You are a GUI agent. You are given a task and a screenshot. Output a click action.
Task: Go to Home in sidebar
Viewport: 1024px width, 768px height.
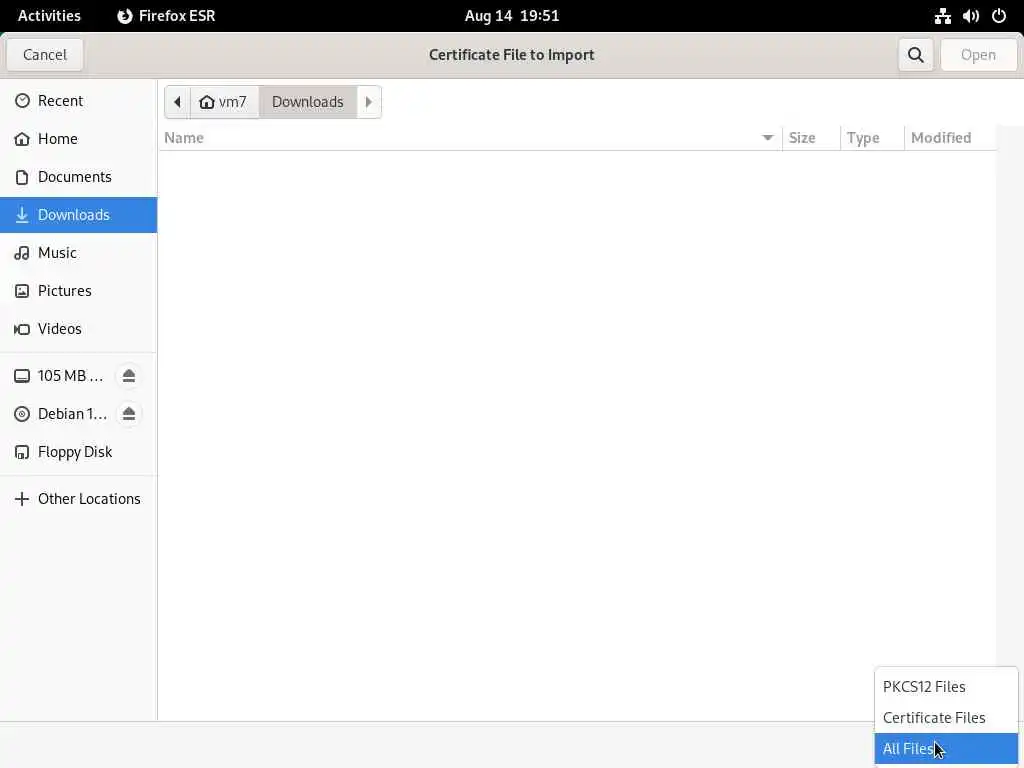(x=78, y=138)
